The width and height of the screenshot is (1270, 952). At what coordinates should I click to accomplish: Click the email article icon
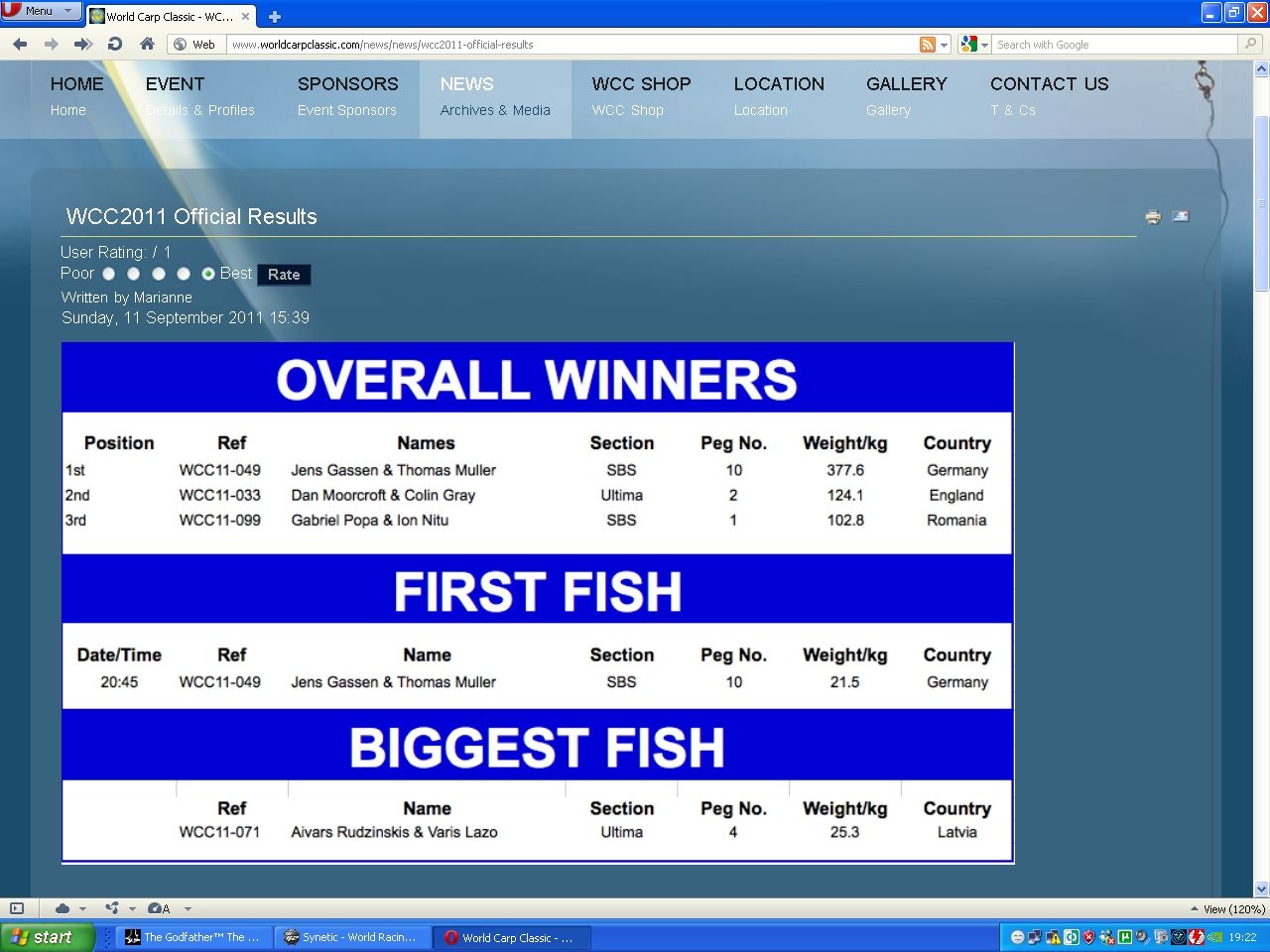[1181, 216]
